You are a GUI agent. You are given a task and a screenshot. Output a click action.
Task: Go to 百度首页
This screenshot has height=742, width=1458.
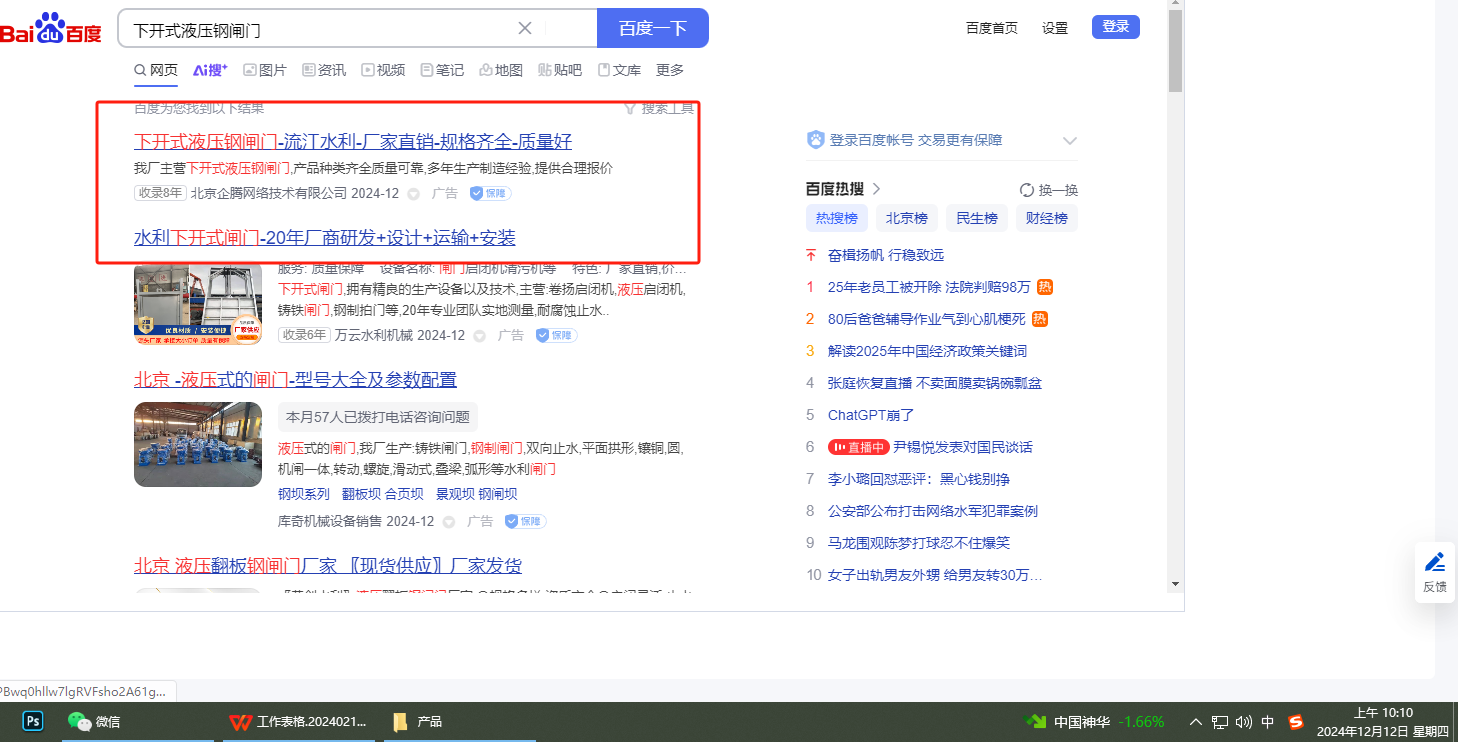coord(992,28)
